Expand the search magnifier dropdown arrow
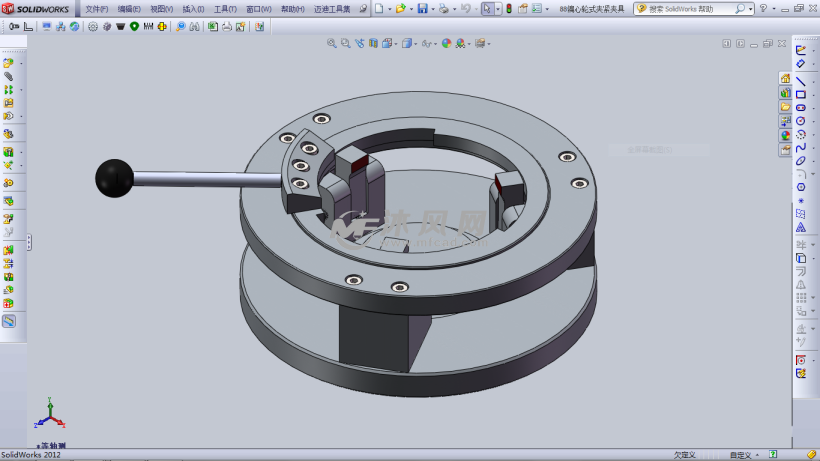820x461 pixels. click(x=750, y=9)
